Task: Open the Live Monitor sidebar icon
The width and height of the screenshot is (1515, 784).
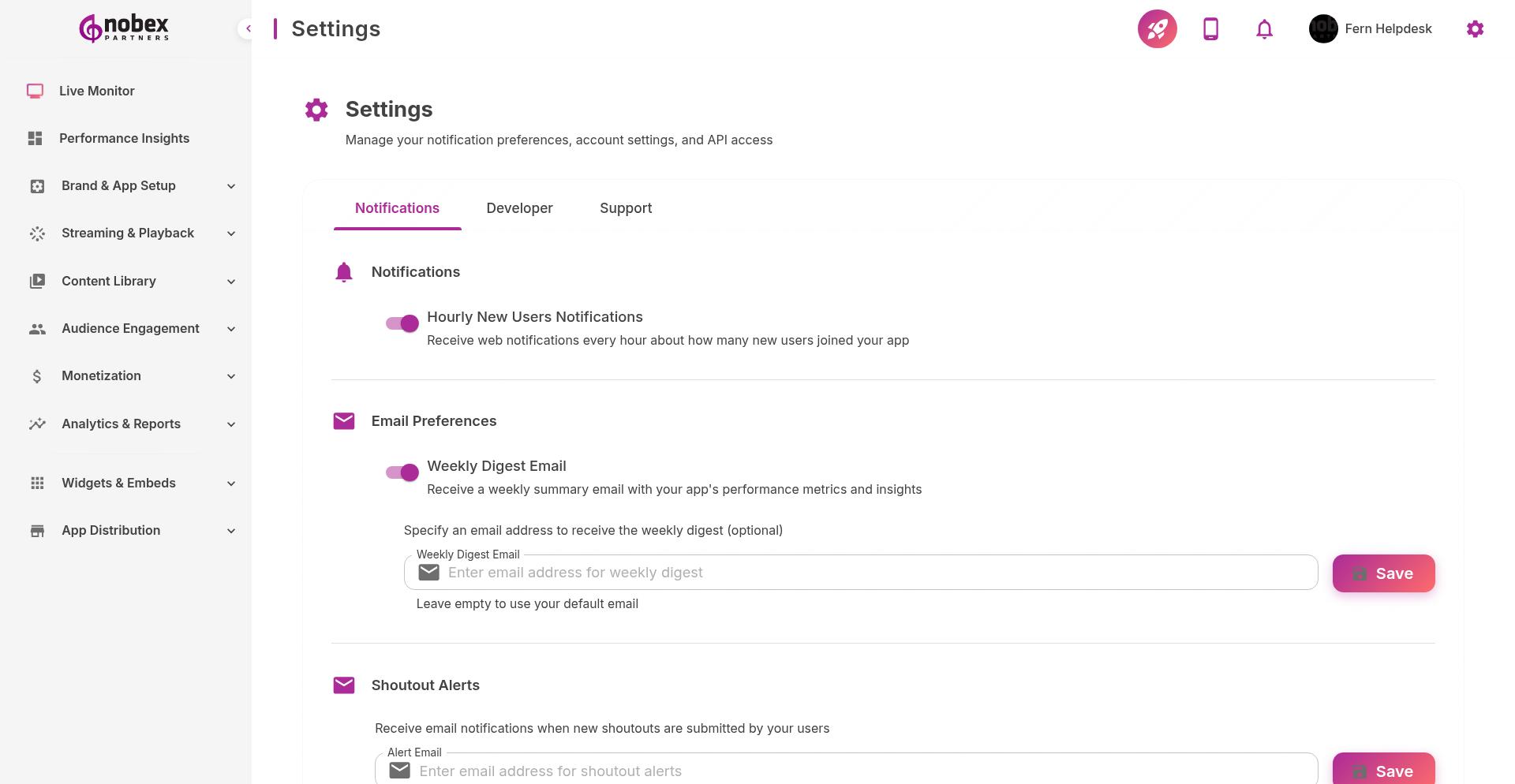Action: (x=35, y=91)
